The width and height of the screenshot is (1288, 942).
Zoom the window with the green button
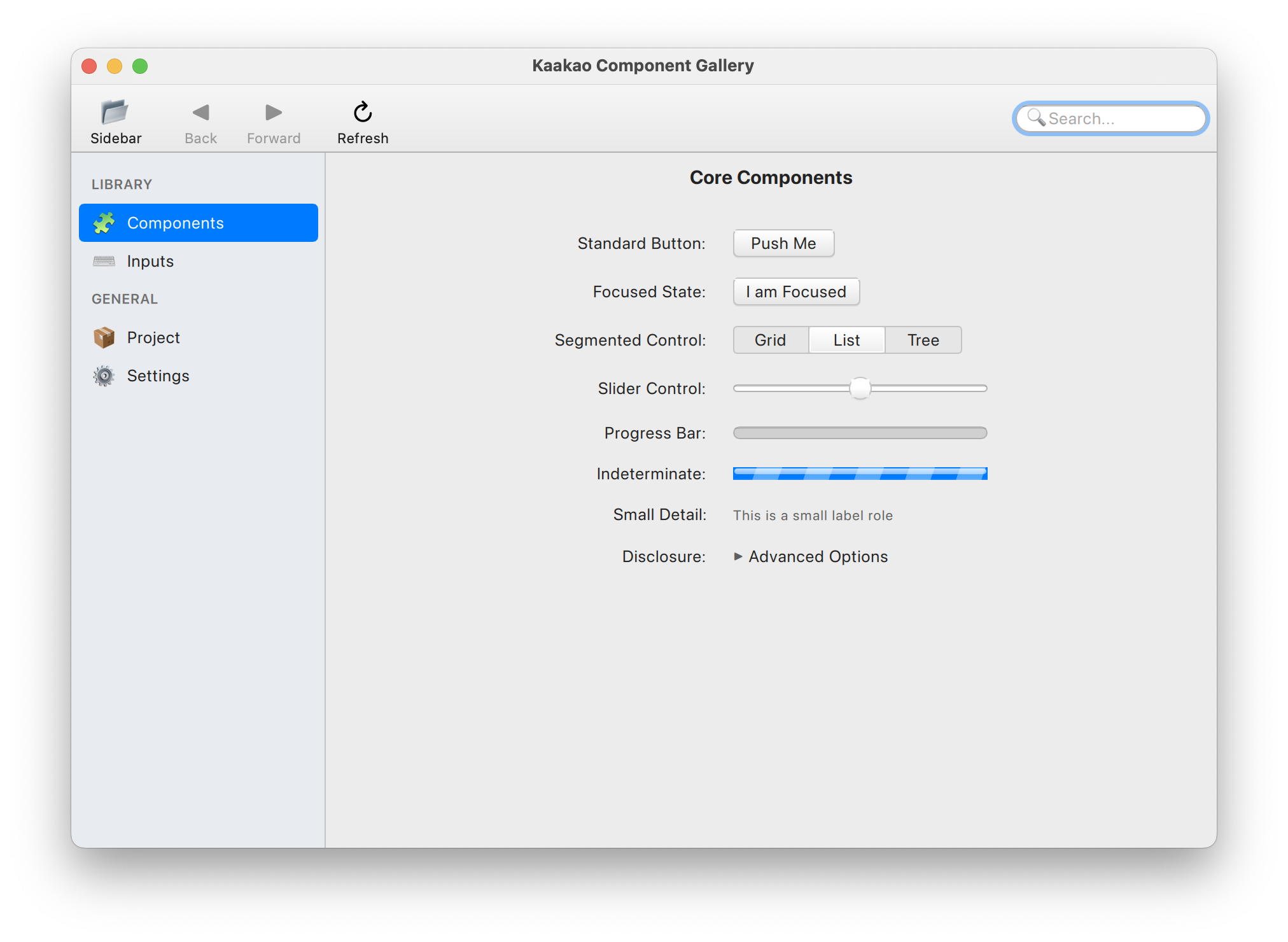coord(140,66)
